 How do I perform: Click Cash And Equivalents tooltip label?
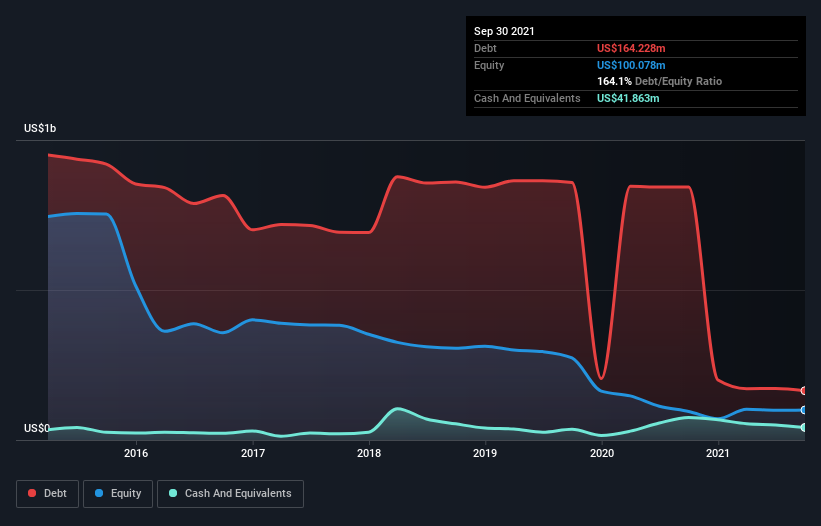(x=527, y=98)
